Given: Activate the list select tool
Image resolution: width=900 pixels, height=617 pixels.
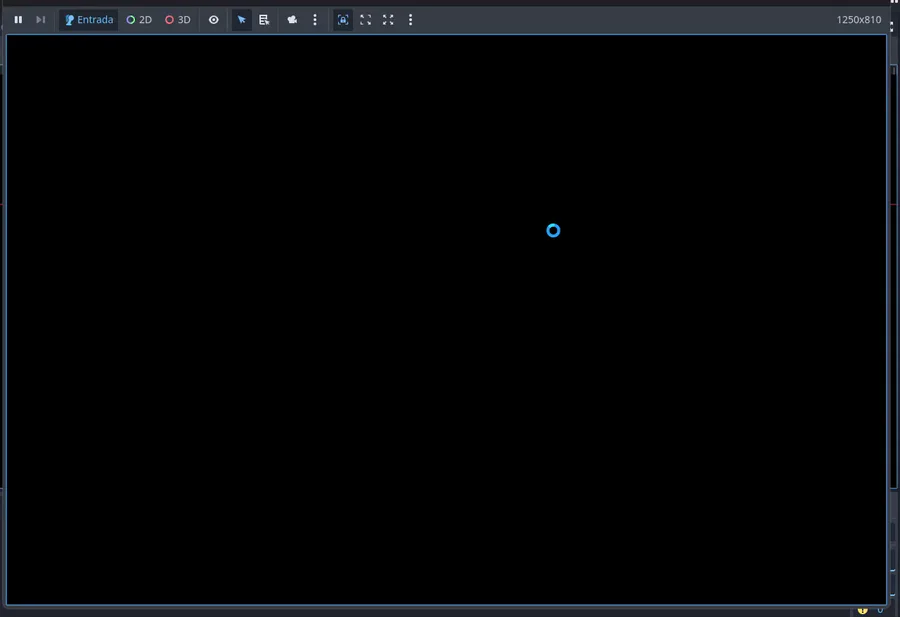Looking at the screenshot, I should [264, 20].
